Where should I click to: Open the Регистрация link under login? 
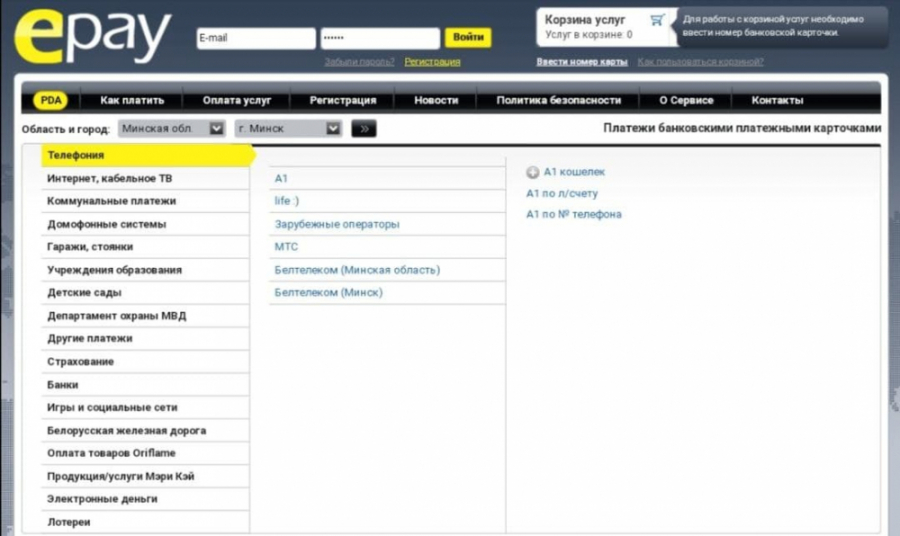click(x=432, y=61)
